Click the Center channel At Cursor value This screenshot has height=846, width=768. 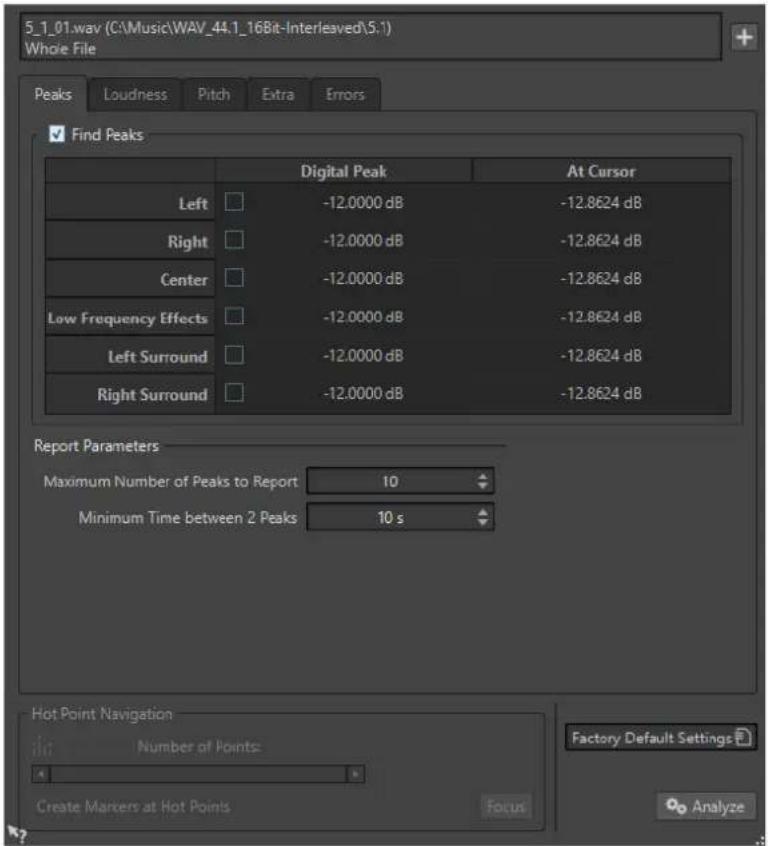[601, 279]
